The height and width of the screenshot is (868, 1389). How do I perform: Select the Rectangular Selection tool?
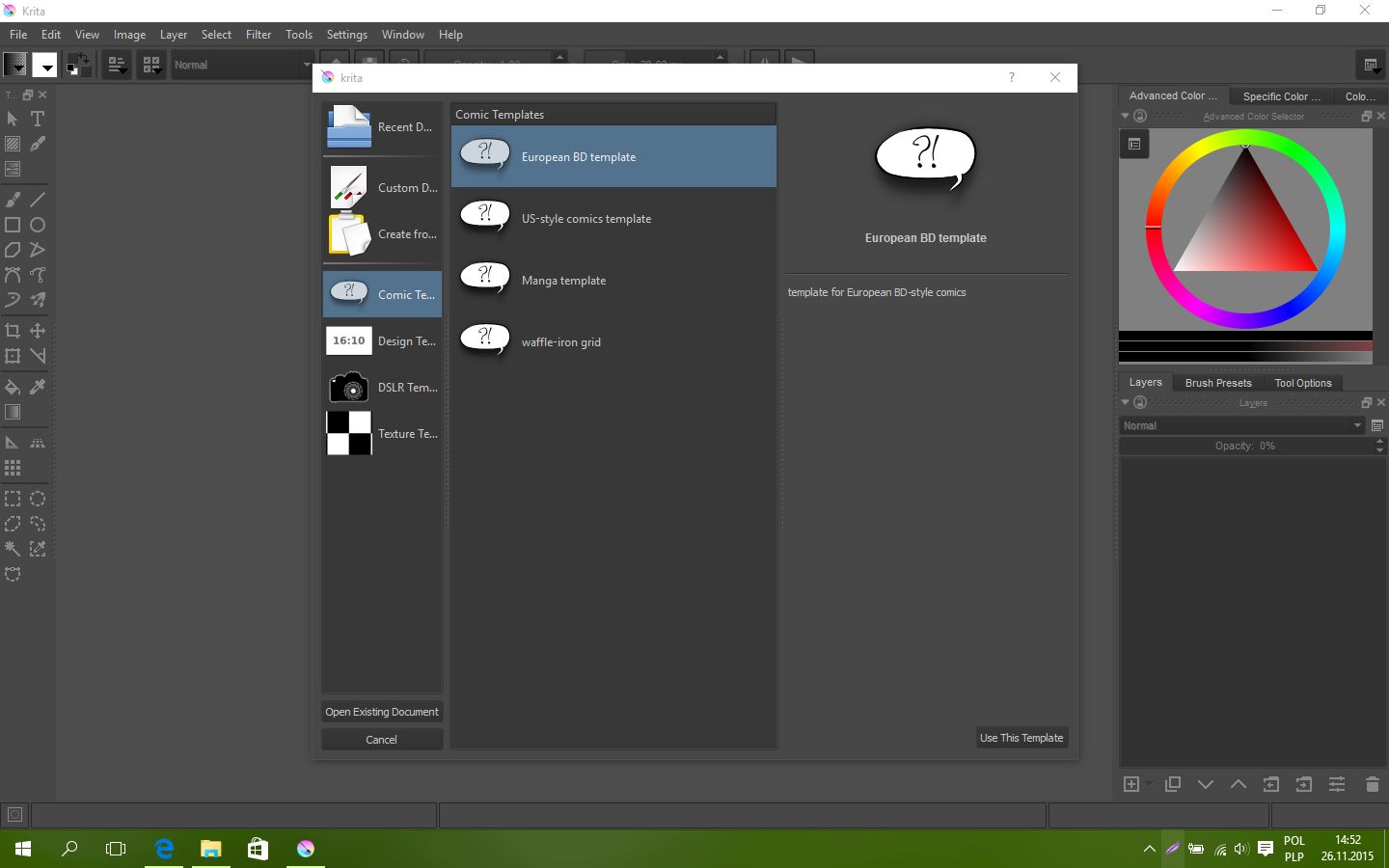tap(13, 499)
